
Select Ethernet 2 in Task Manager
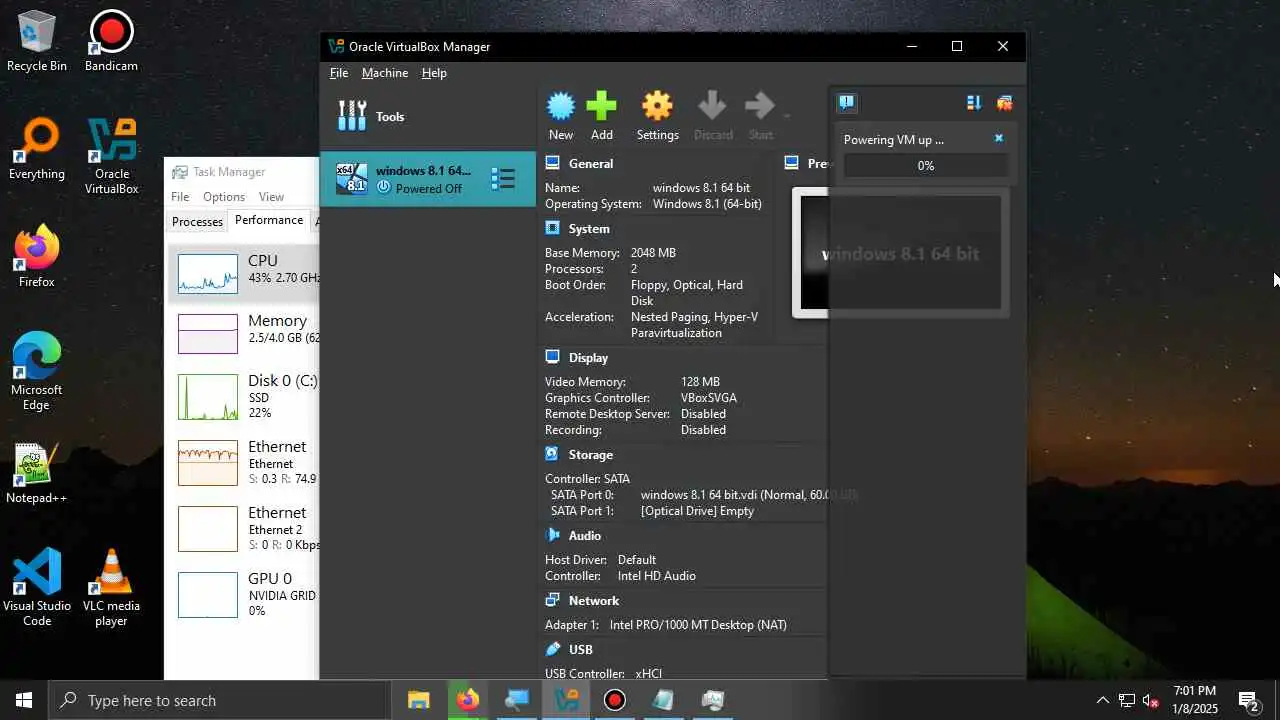(x=244, y=528)
